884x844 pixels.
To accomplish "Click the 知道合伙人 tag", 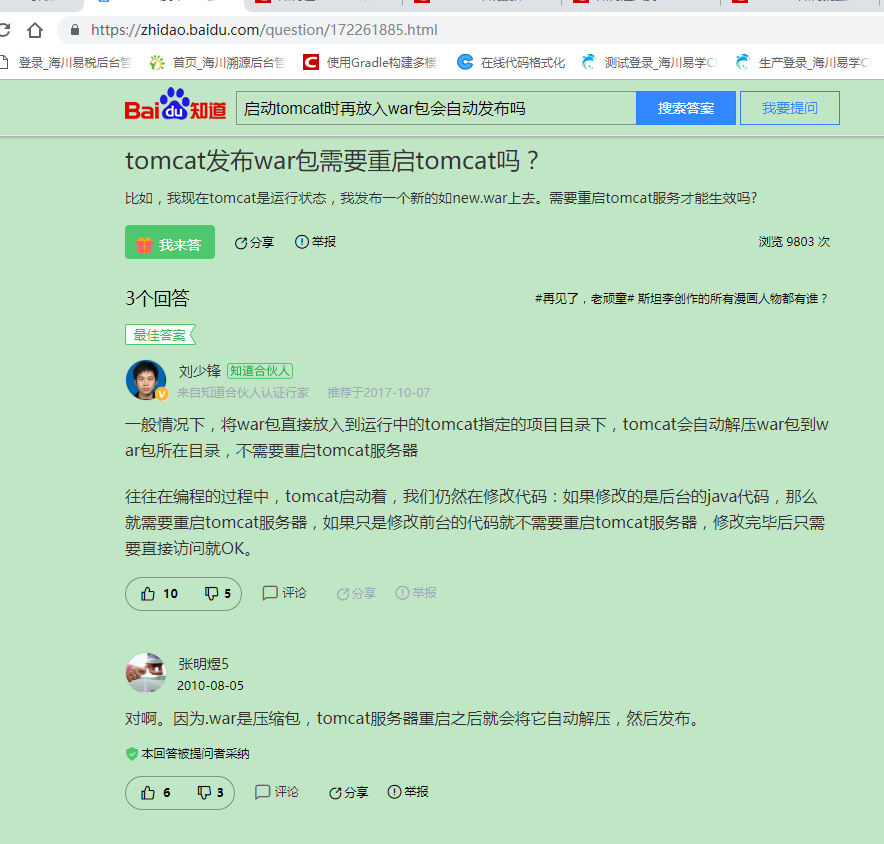I will pyautogui.click(x=260, y=371).
